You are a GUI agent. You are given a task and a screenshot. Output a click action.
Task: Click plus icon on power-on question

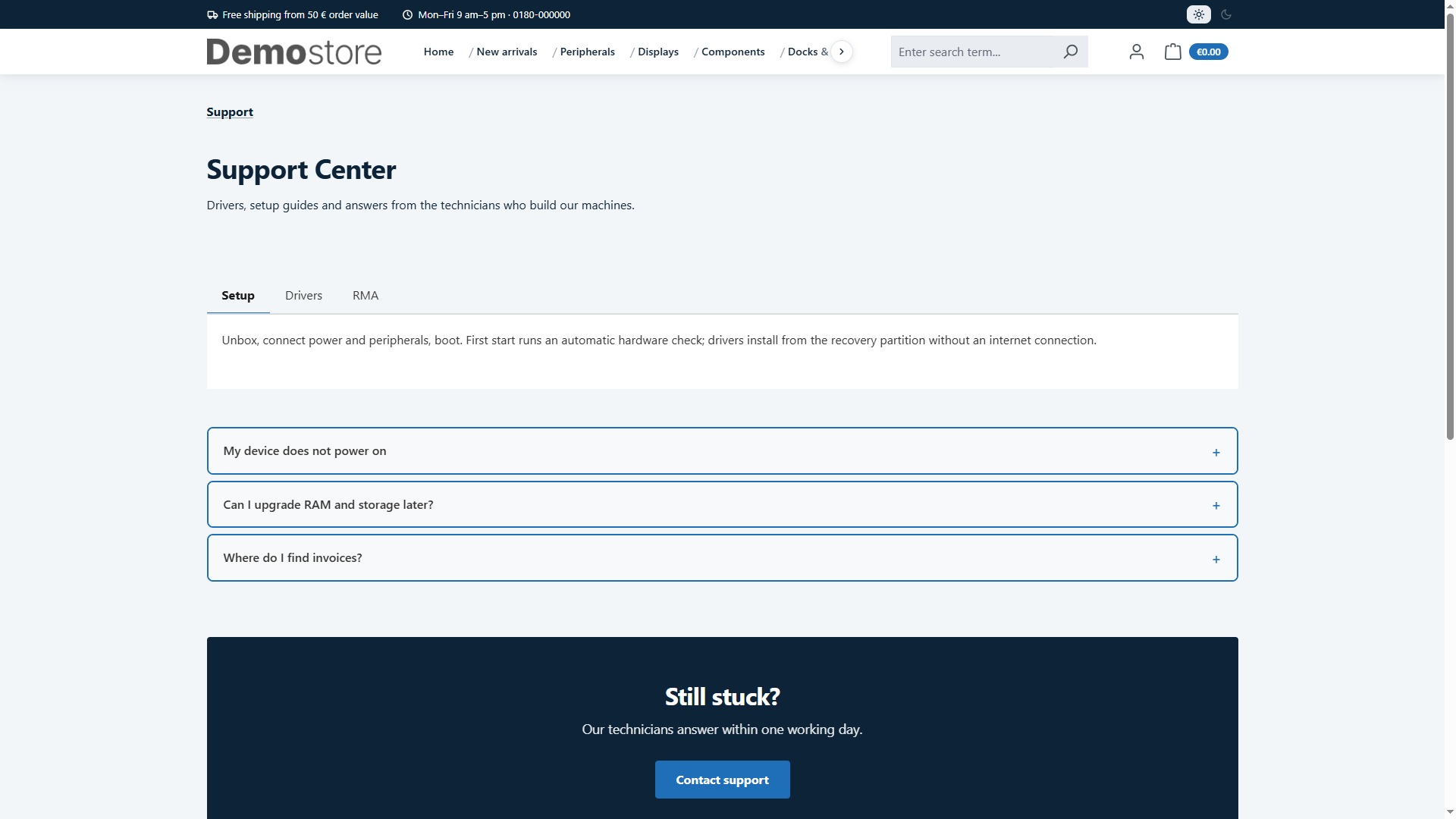coord(1216,453)
